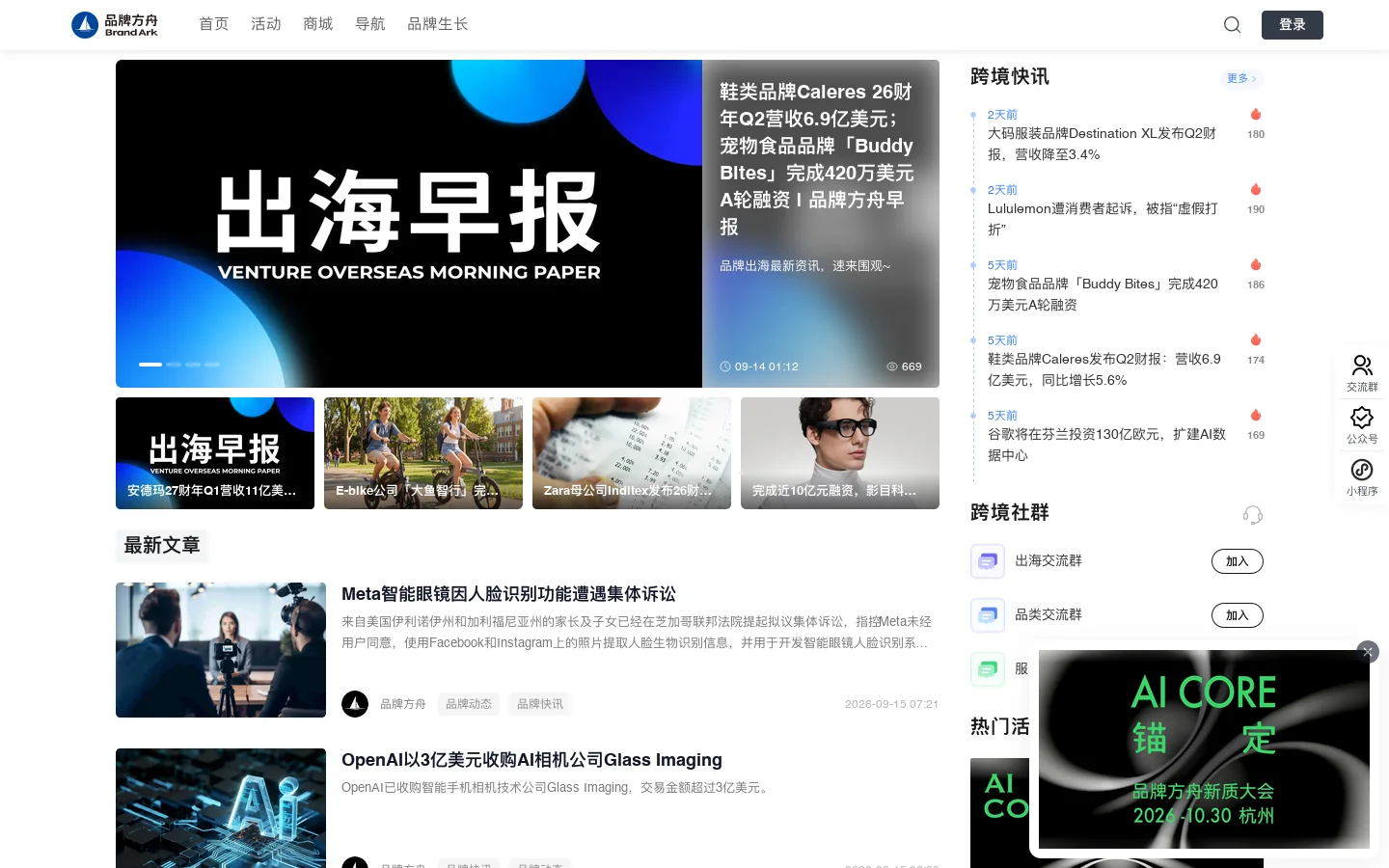This screenshot has width=1389, height=868.
Task: Click the Brand Ark logo
Action: pos(115,25)
